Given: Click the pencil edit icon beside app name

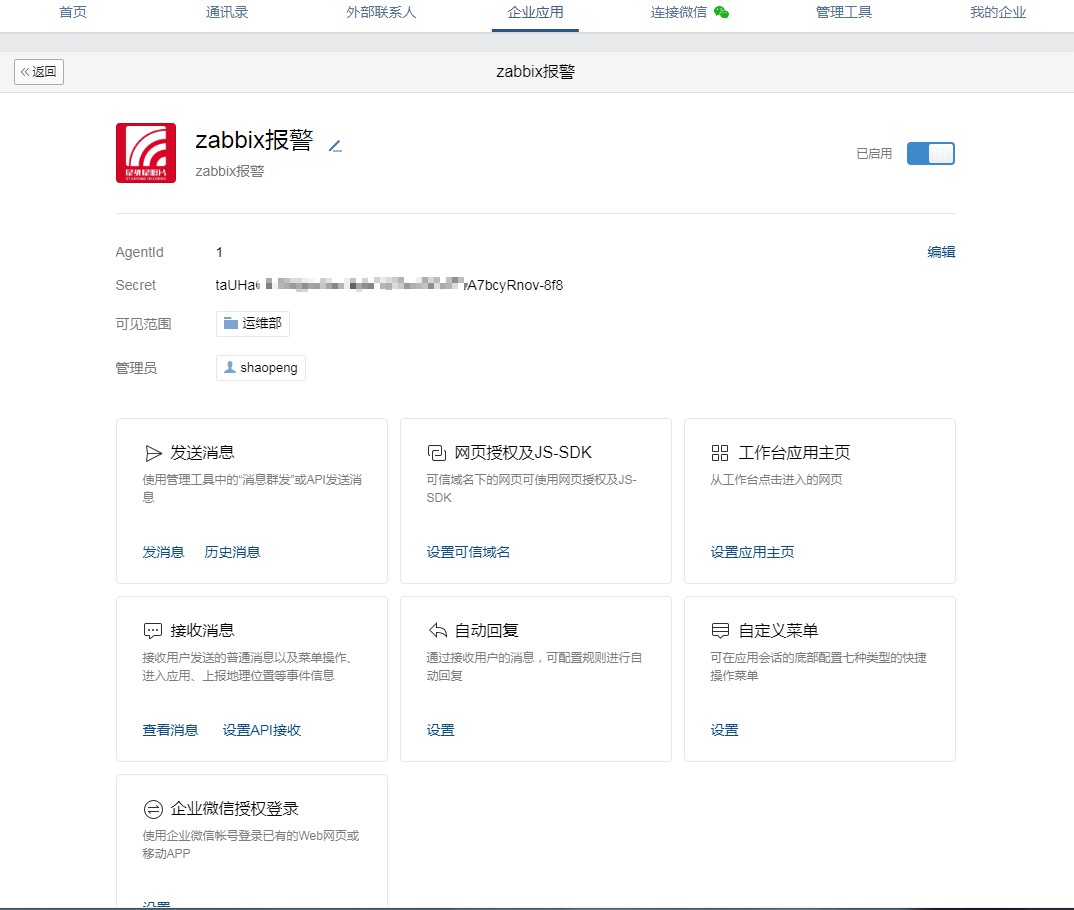Looking at the screenshot, I should point(335,146).
